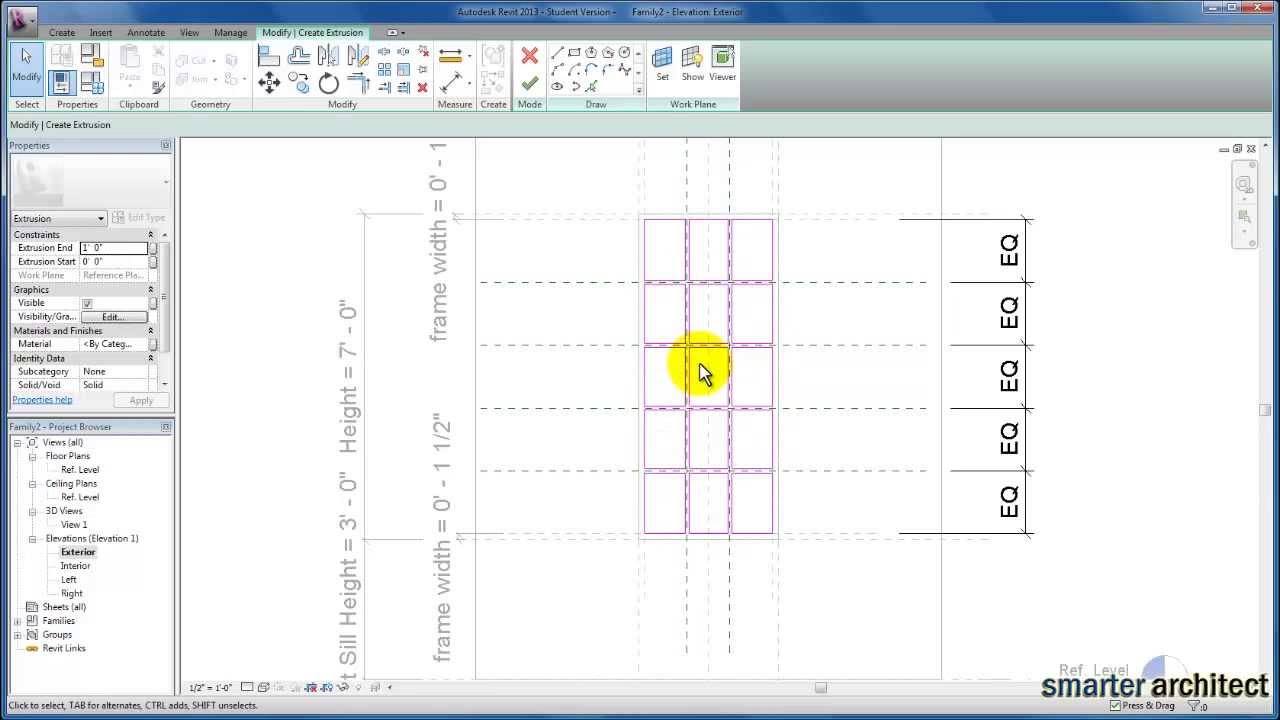Collapse the Identity Data section
The image size is (1280, 720).
pos(151,358)
